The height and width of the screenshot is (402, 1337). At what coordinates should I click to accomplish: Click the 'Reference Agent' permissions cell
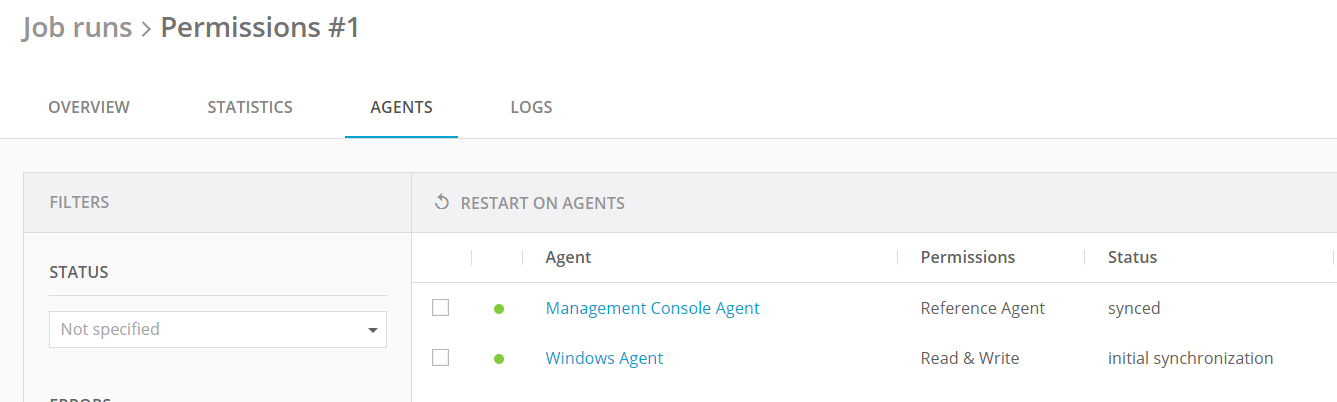click(x=982, y=308)
